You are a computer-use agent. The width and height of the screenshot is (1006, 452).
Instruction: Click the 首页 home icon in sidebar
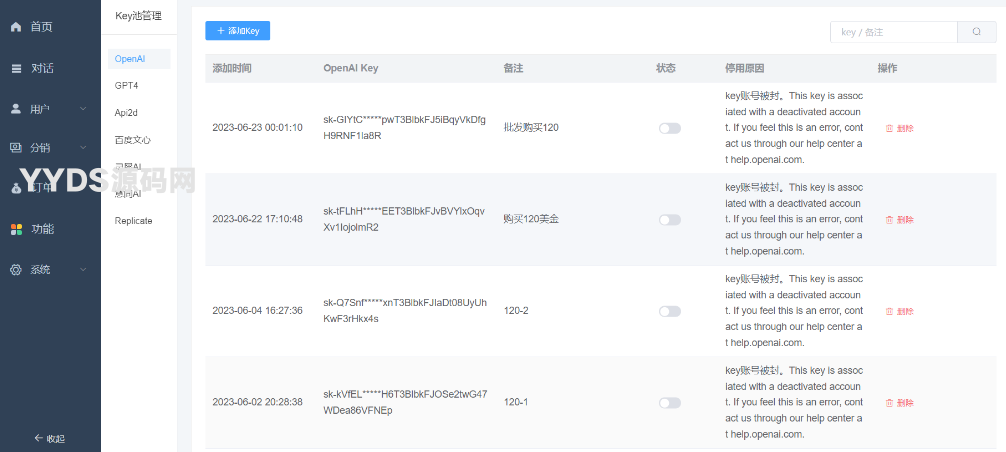16,27
